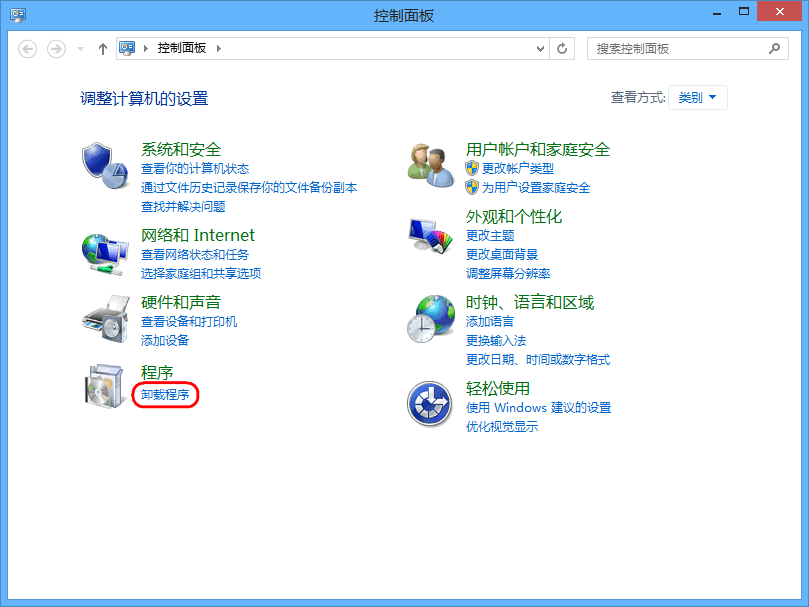Screen dimensions: 809x607
Task: Open the 外观和个性化 monitor icon
Action: [431, 236]
